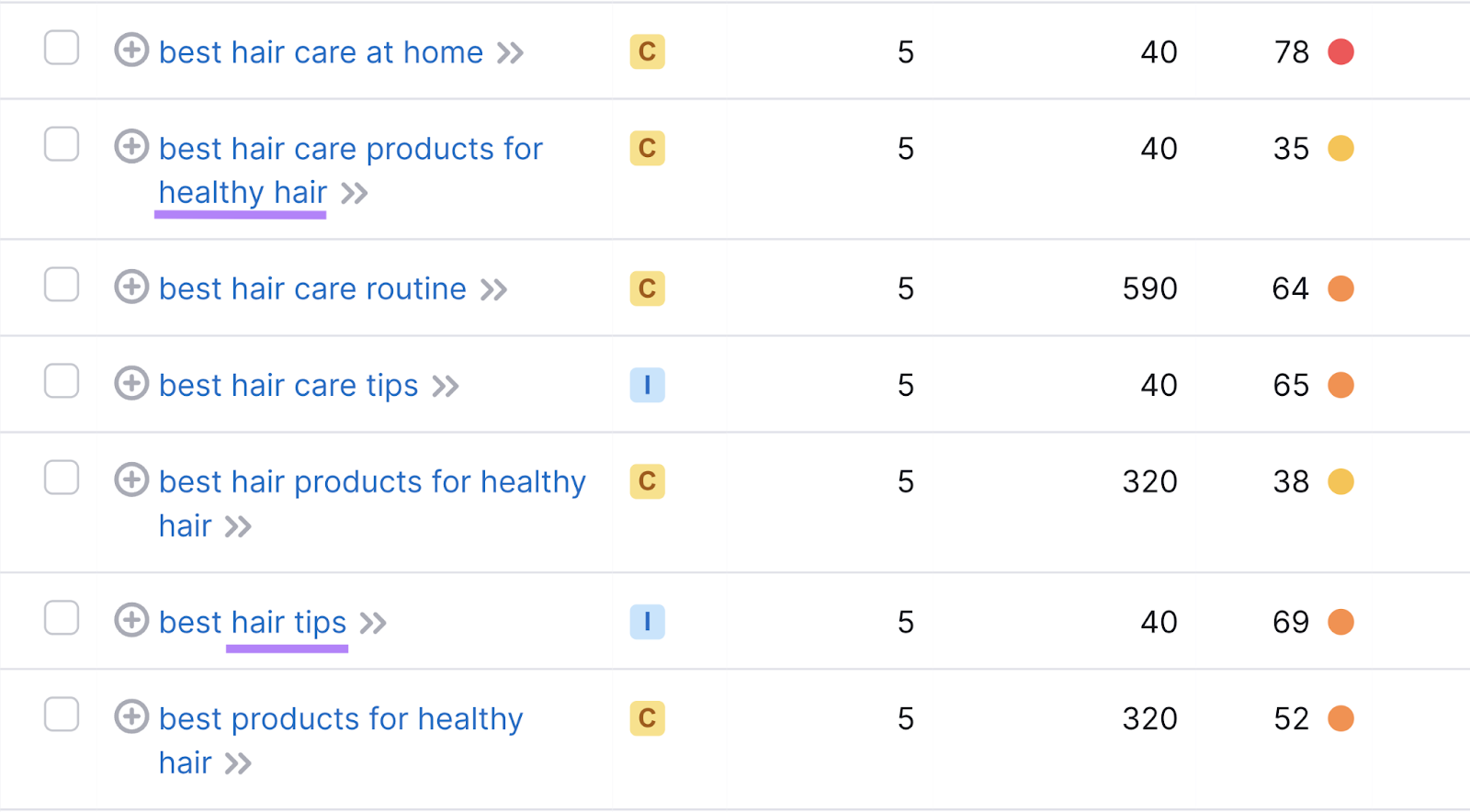
Task: Click the Commercial badge for 'best products for healthy hair'
Action: (647, 719)
